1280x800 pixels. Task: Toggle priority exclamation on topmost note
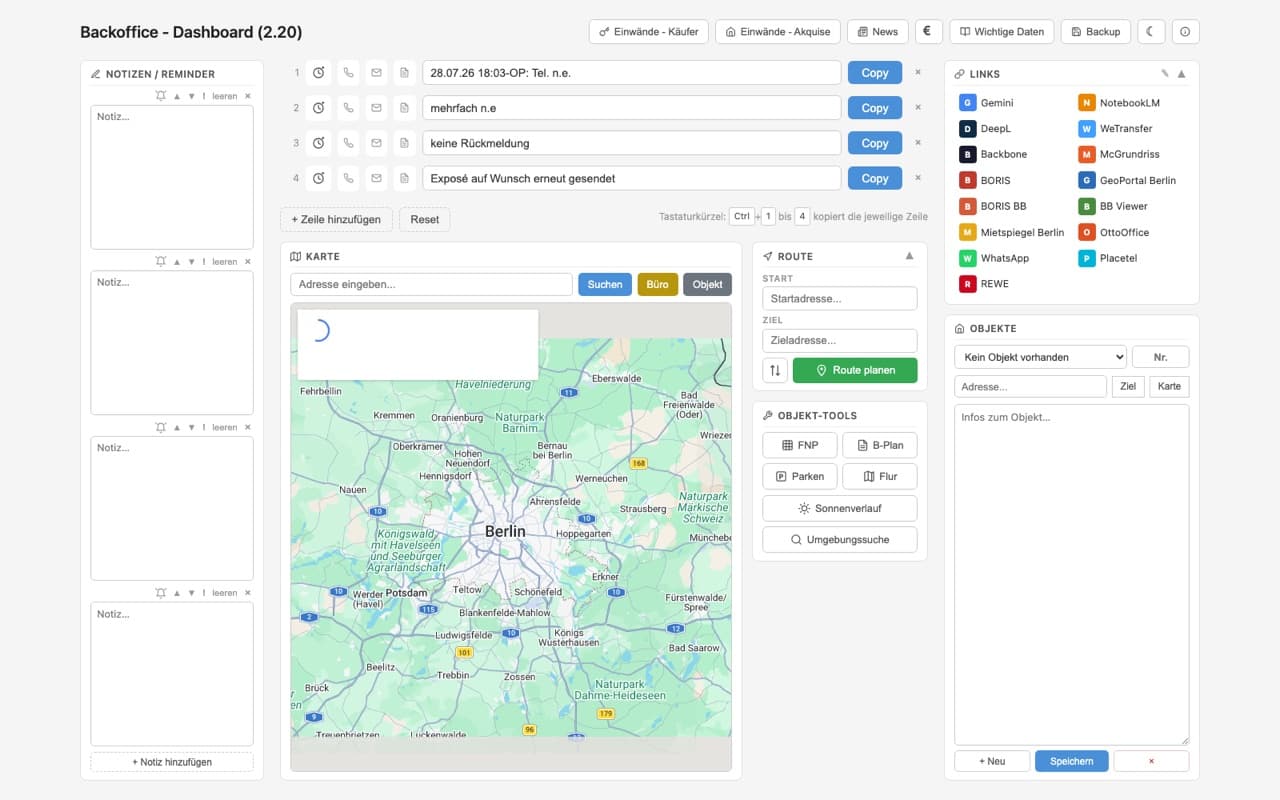pyautogui.click(x=204, y=96)
